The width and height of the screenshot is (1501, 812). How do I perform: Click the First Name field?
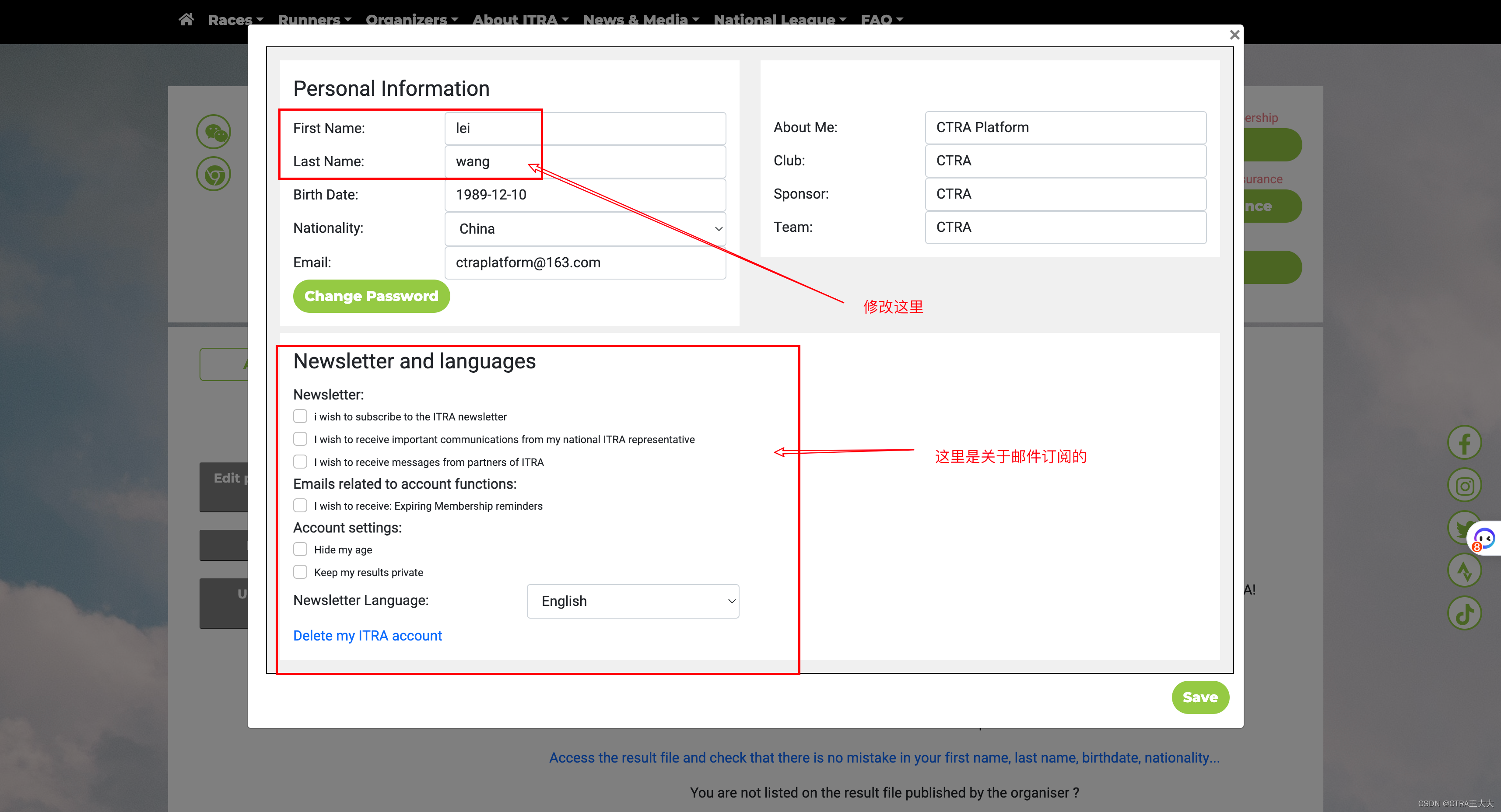[x=585, y=128]
